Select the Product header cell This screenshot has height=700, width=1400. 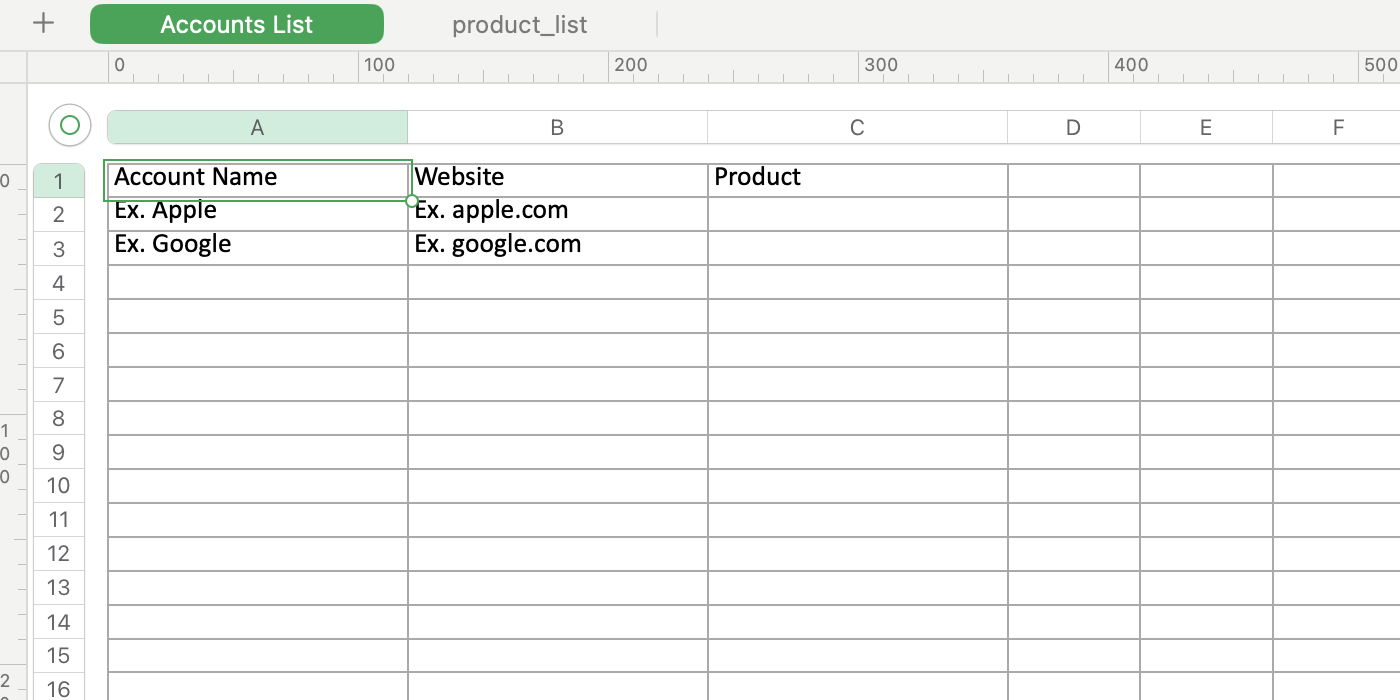[857, 178]
